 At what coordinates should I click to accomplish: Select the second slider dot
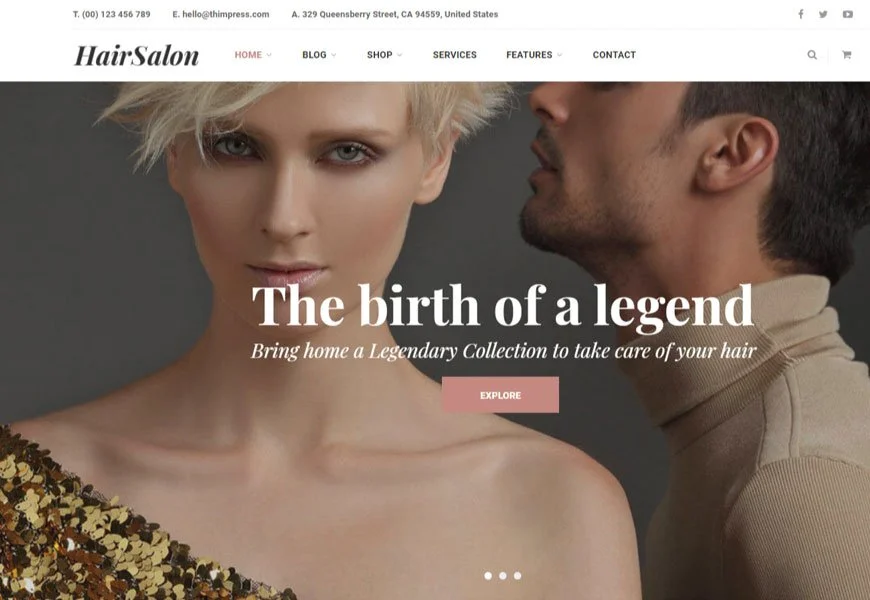coord(503,576)
